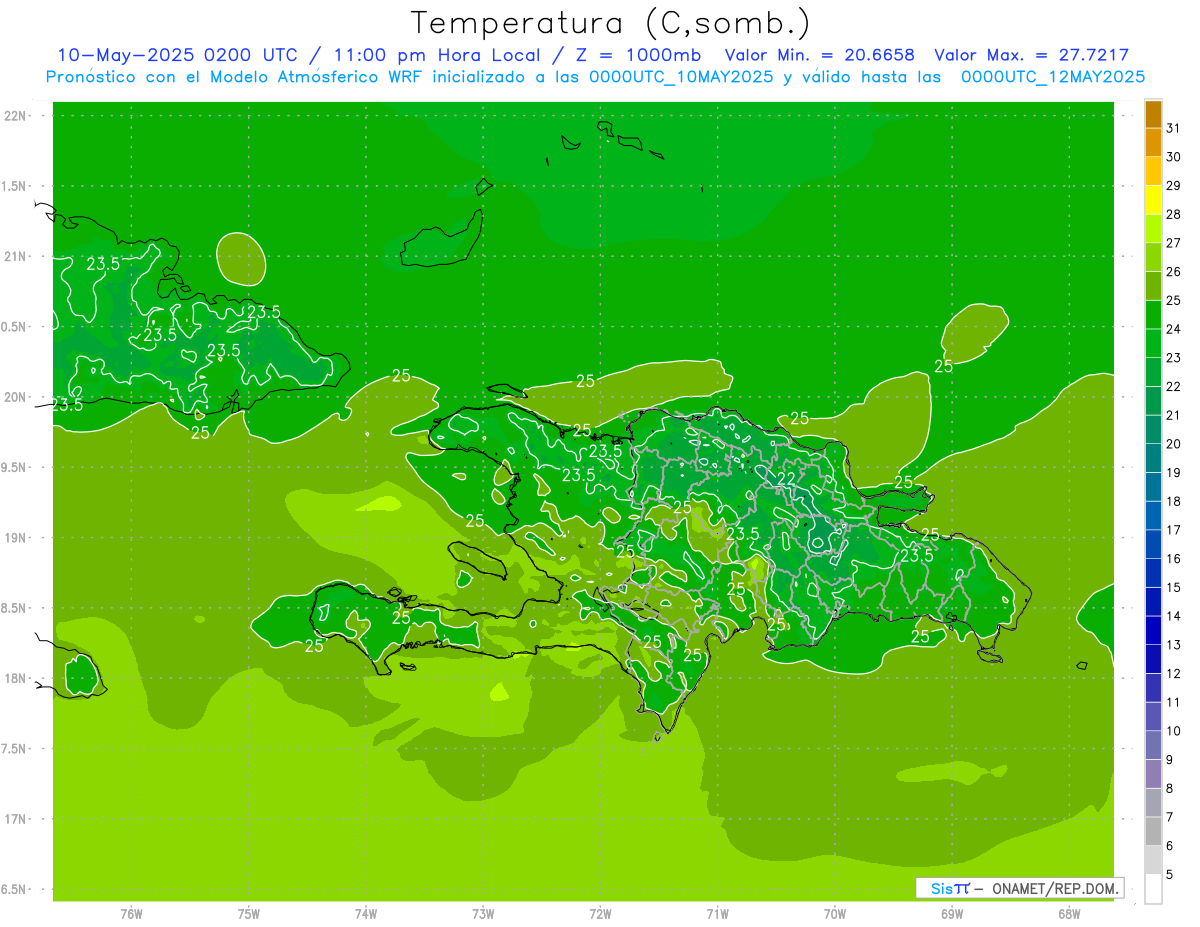Click the "72W" longitude axis label
This screenshot has width=1200, height=927.
(x=600, y=914)
